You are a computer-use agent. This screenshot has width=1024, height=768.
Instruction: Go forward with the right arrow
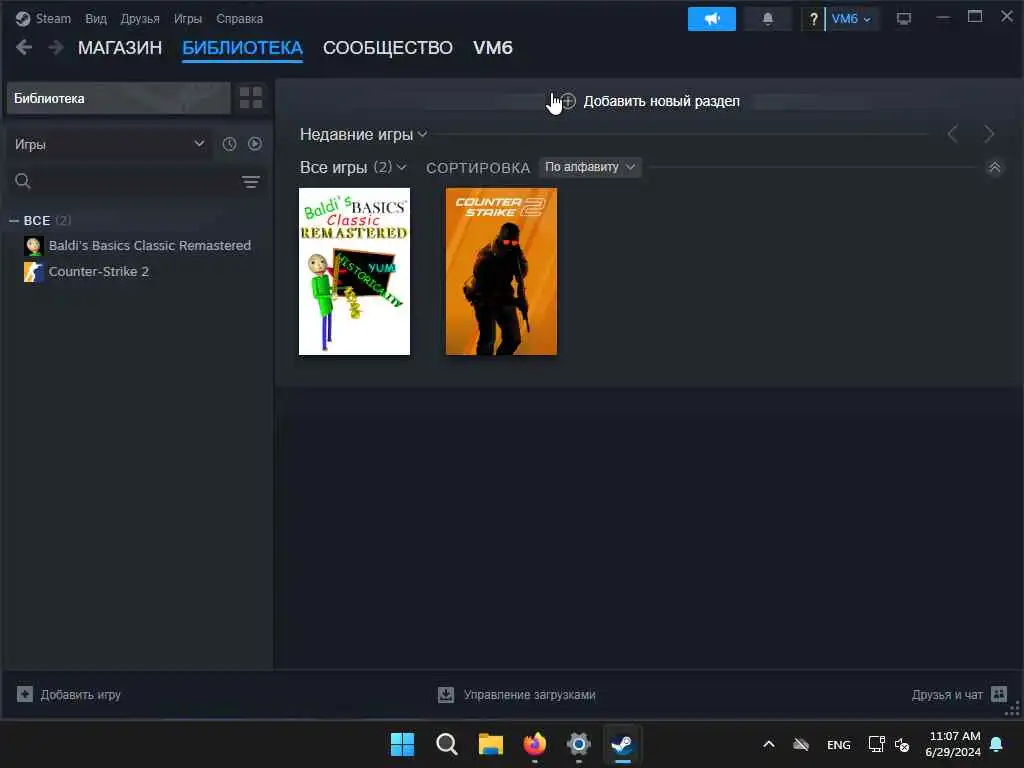click(56, 47)
